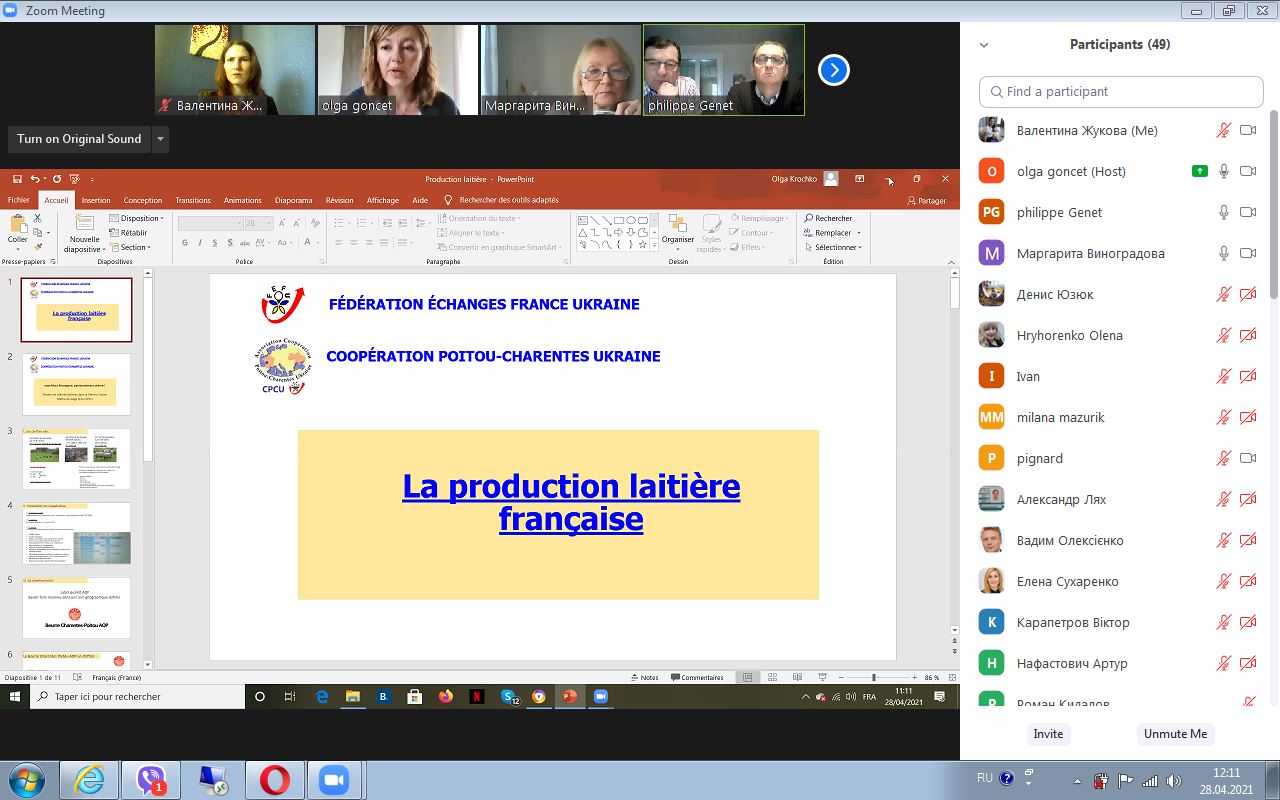Switch to the Insertion ribbon tab
1280x800 pixels.
coord(96,200)
